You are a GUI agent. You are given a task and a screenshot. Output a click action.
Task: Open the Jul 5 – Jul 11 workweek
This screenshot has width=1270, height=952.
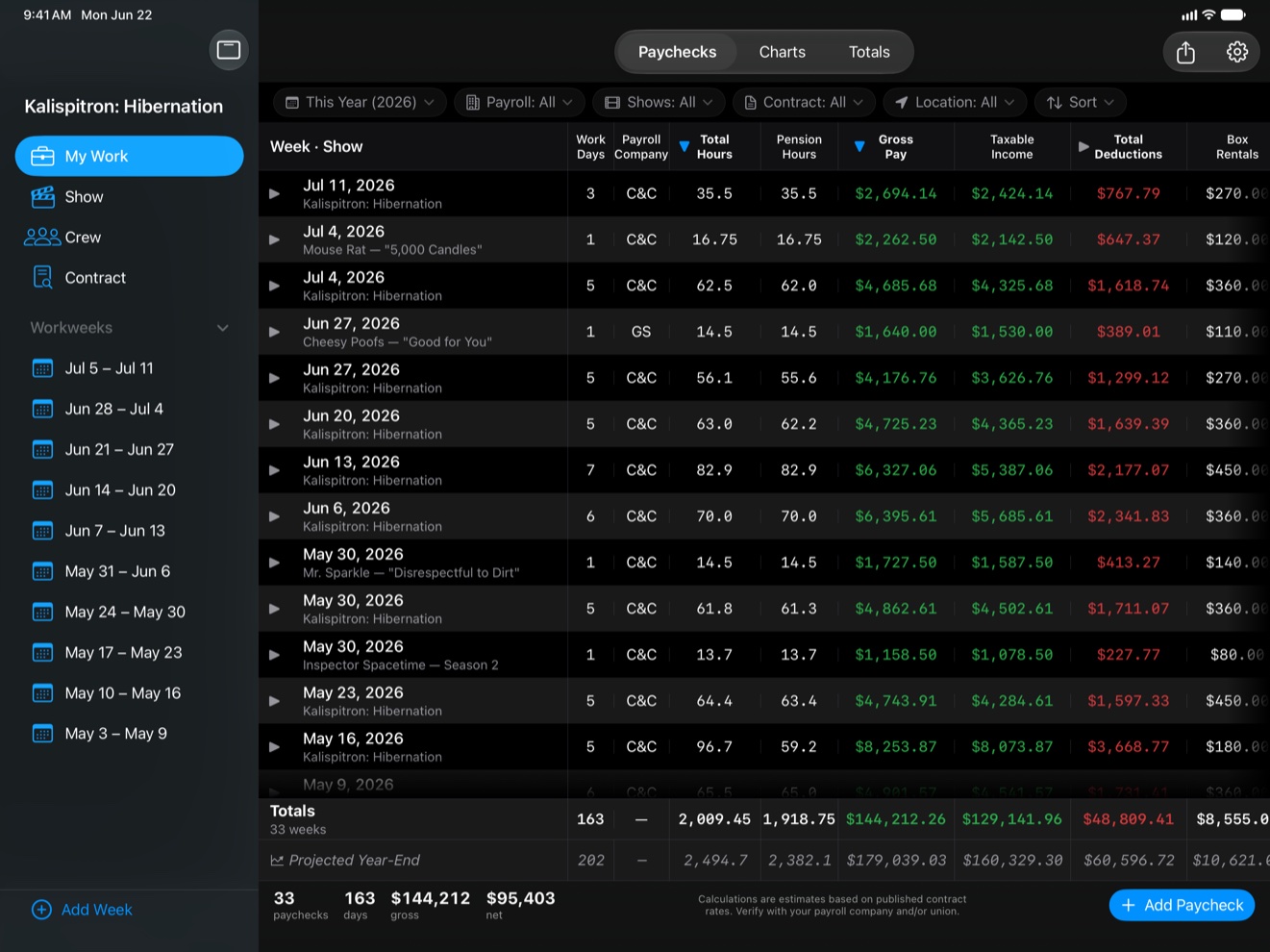pos(129,368)
